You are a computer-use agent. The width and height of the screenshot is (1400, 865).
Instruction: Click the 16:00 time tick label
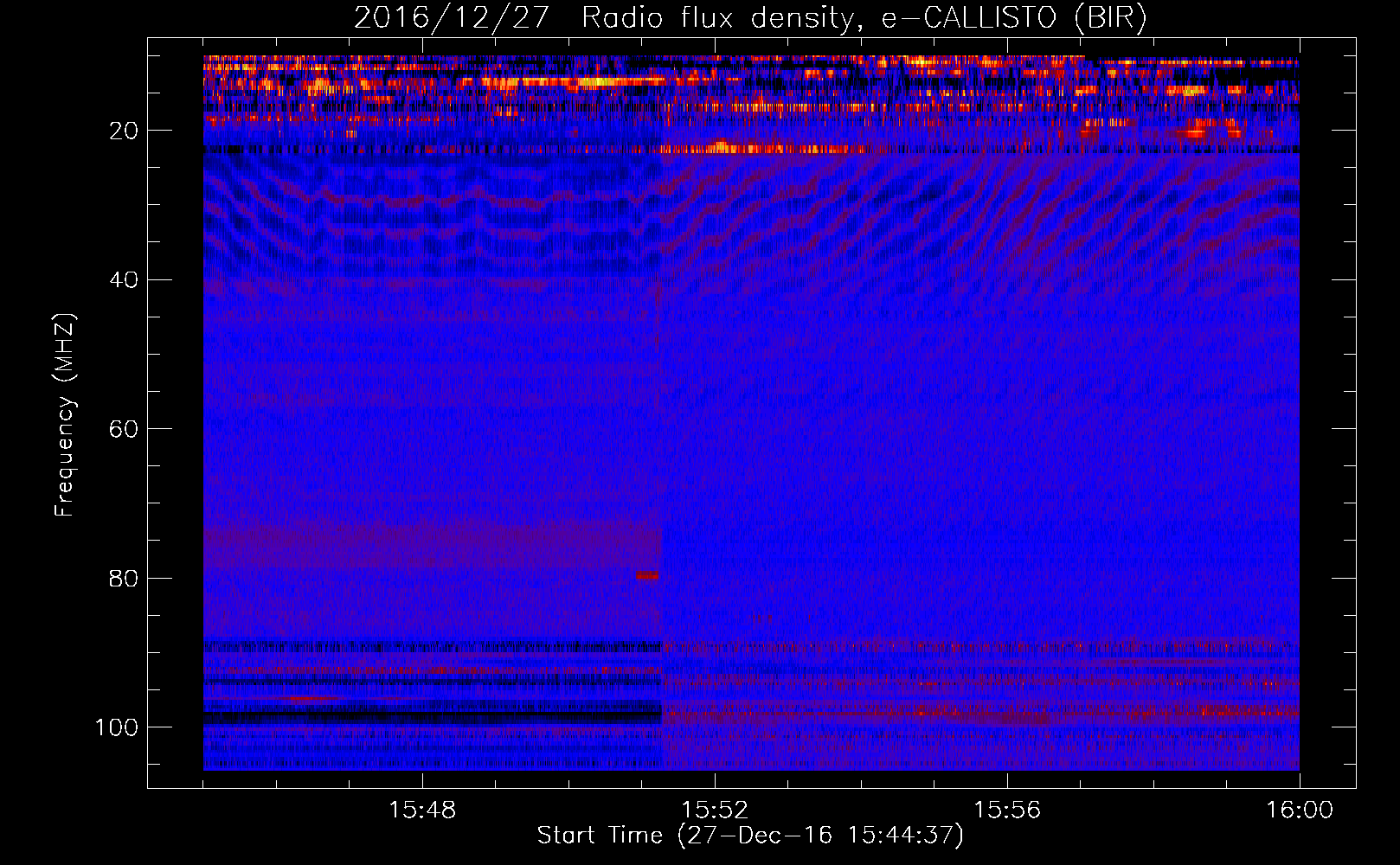point(1300,810)
